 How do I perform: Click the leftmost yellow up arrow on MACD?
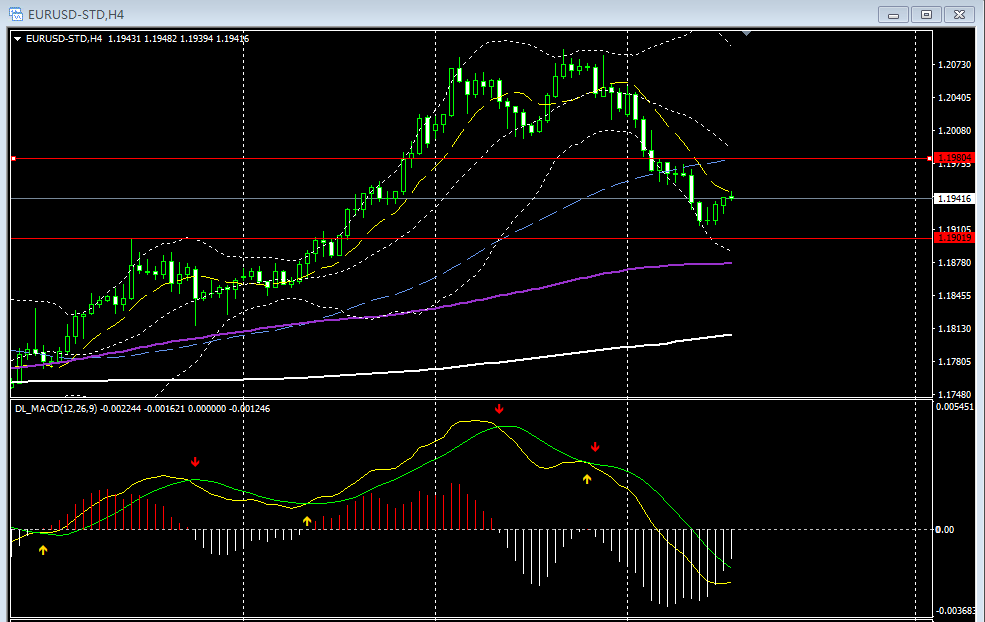[x=43, y=549]
